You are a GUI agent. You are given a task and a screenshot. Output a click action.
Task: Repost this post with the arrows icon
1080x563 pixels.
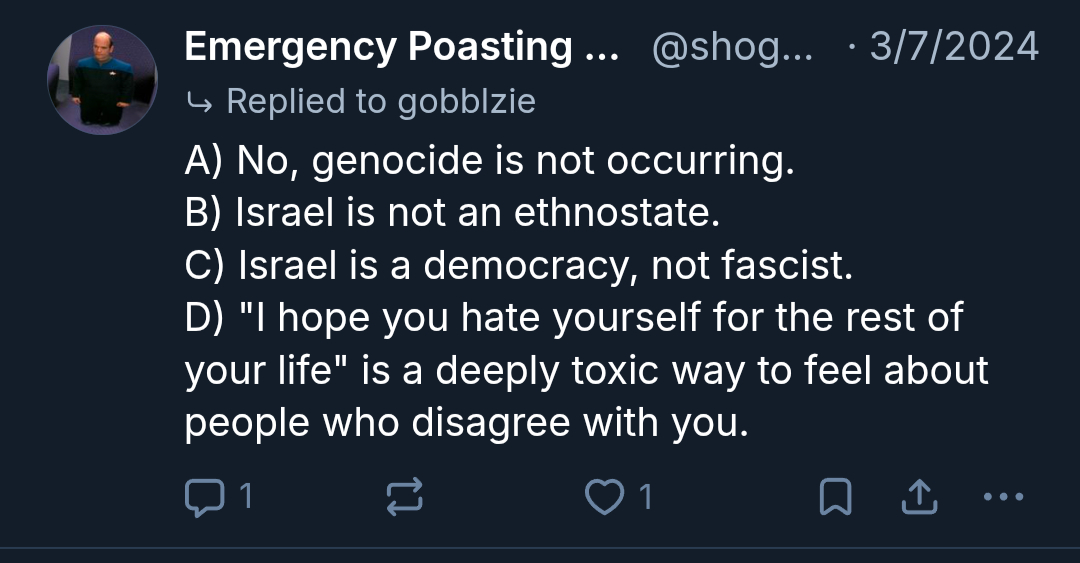point(406,496)
